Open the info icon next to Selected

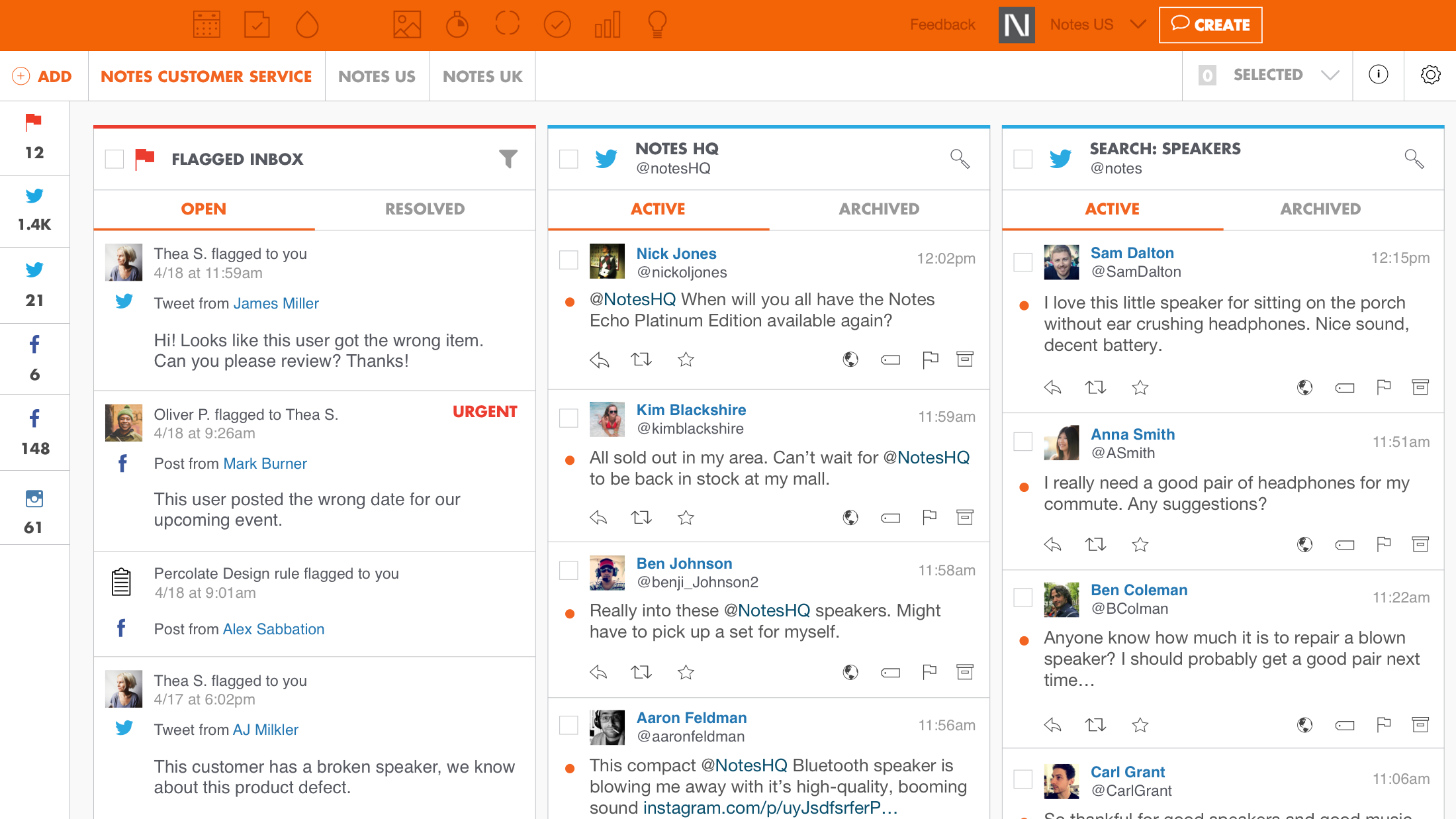pyautogui.click(x=1379, y=75)
